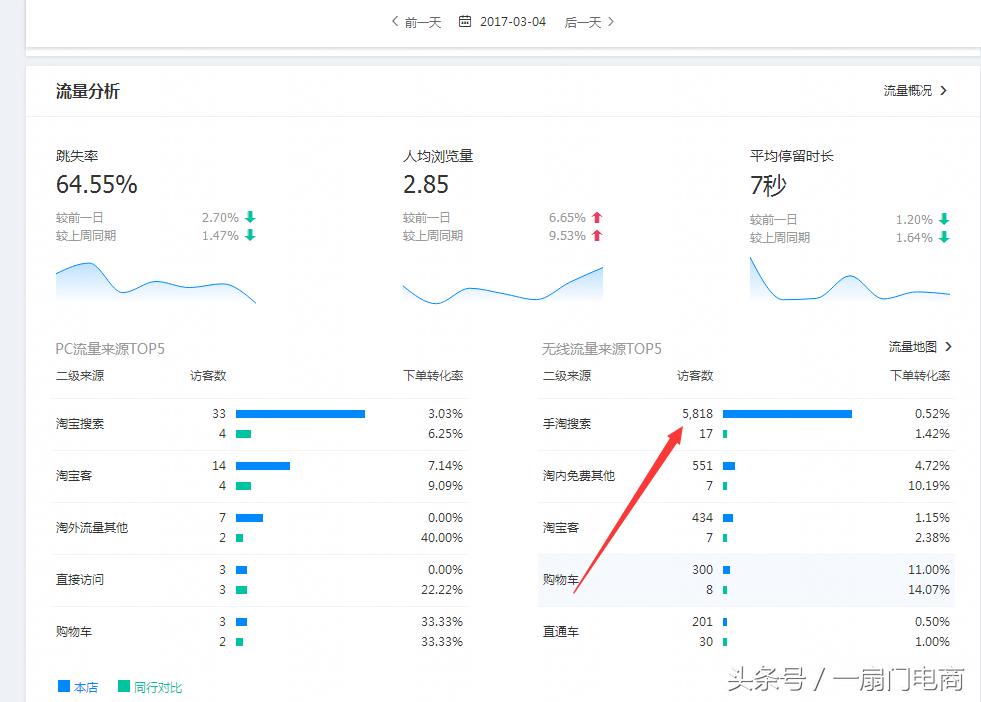Click 前一天 to view previous day

(421, 21)
